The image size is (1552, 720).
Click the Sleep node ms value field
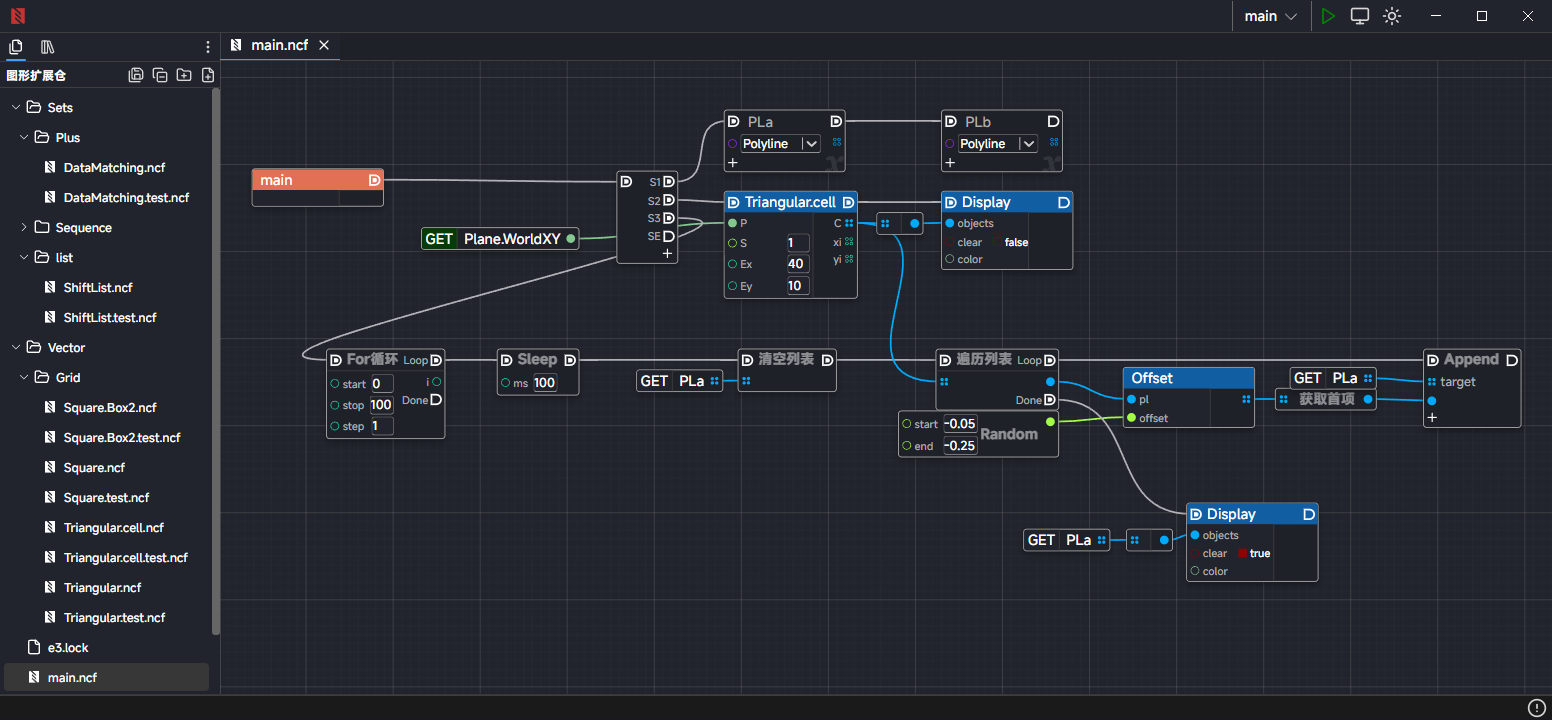tap(544, 383)
